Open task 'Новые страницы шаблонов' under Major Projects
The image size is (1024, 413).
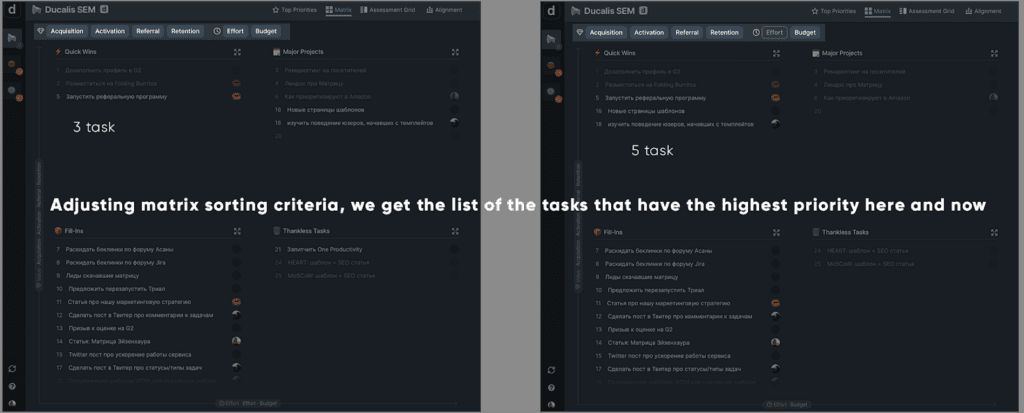pyautogui.click(x=315, y=109)
